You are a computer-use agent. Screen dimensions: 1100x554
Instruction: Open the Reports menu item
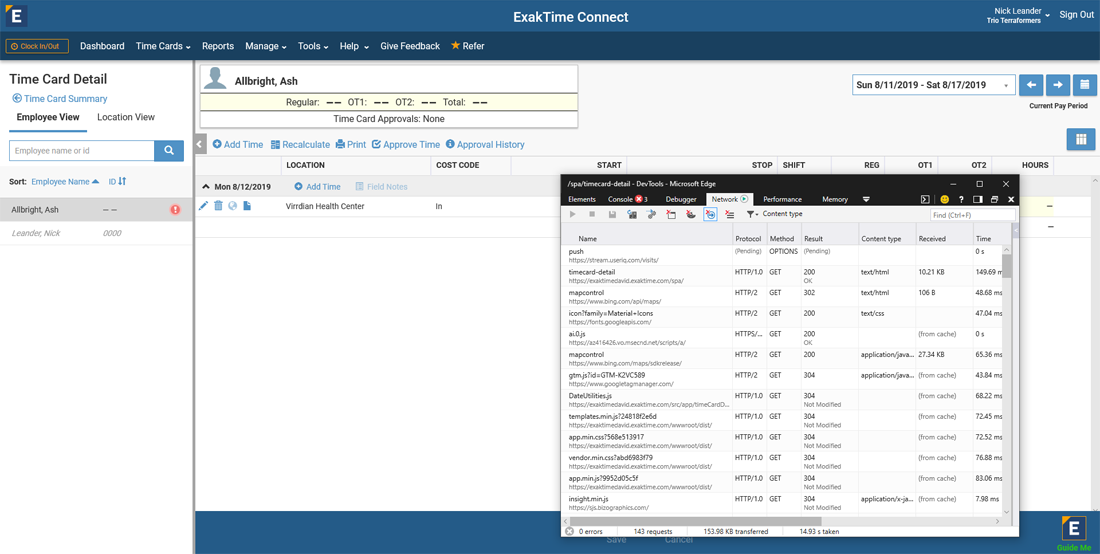click(218, 46)
